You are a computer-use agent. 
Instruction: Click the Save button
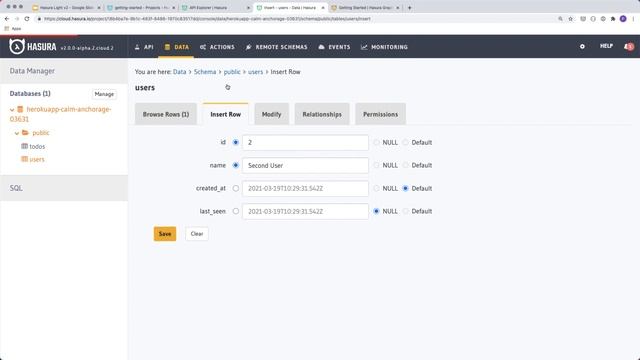165,234
